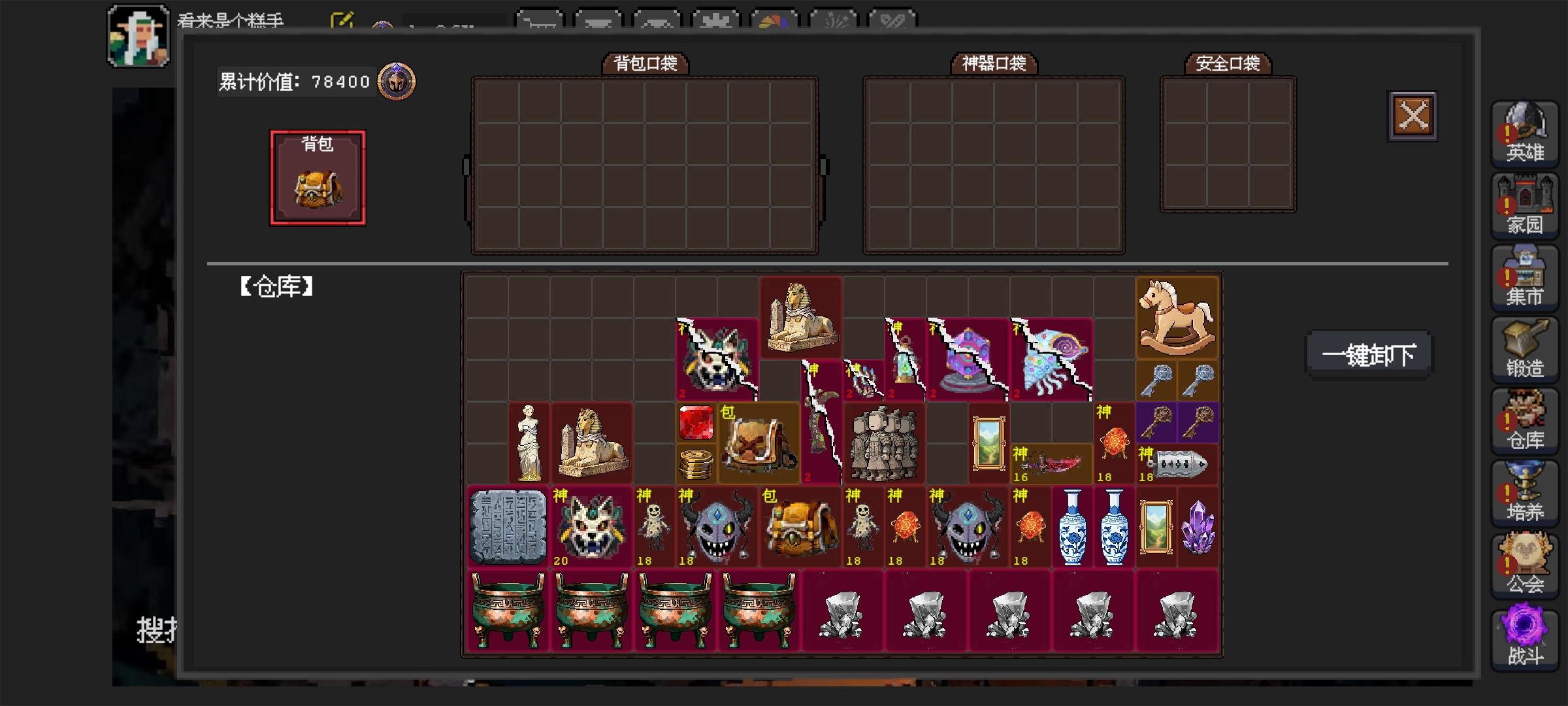The height and width of the screenshot is (706, 1568).
Task: Select the stone tablet item
Action: (508, 527)
